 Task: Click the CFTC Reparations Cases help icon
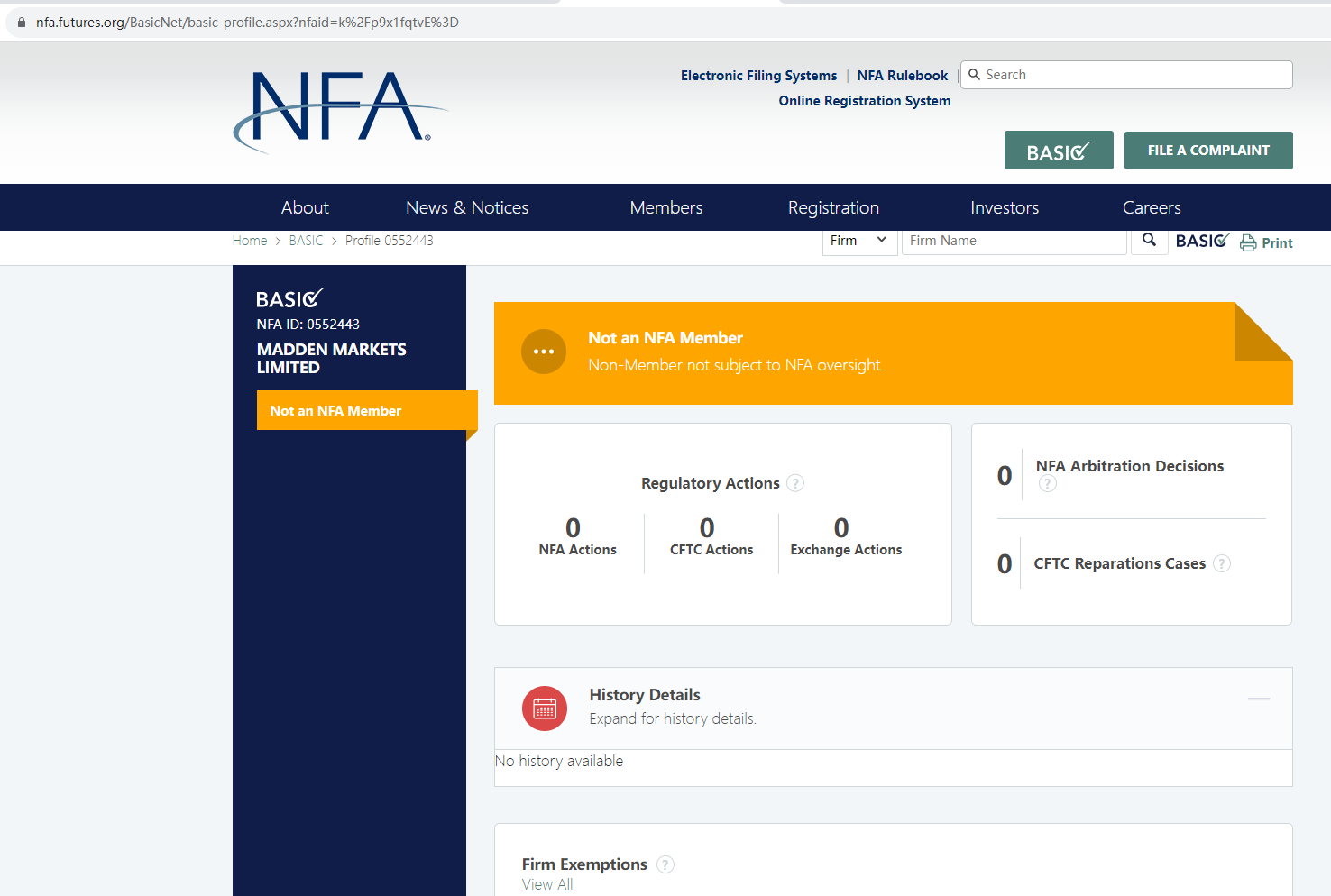pos(1221,563)
